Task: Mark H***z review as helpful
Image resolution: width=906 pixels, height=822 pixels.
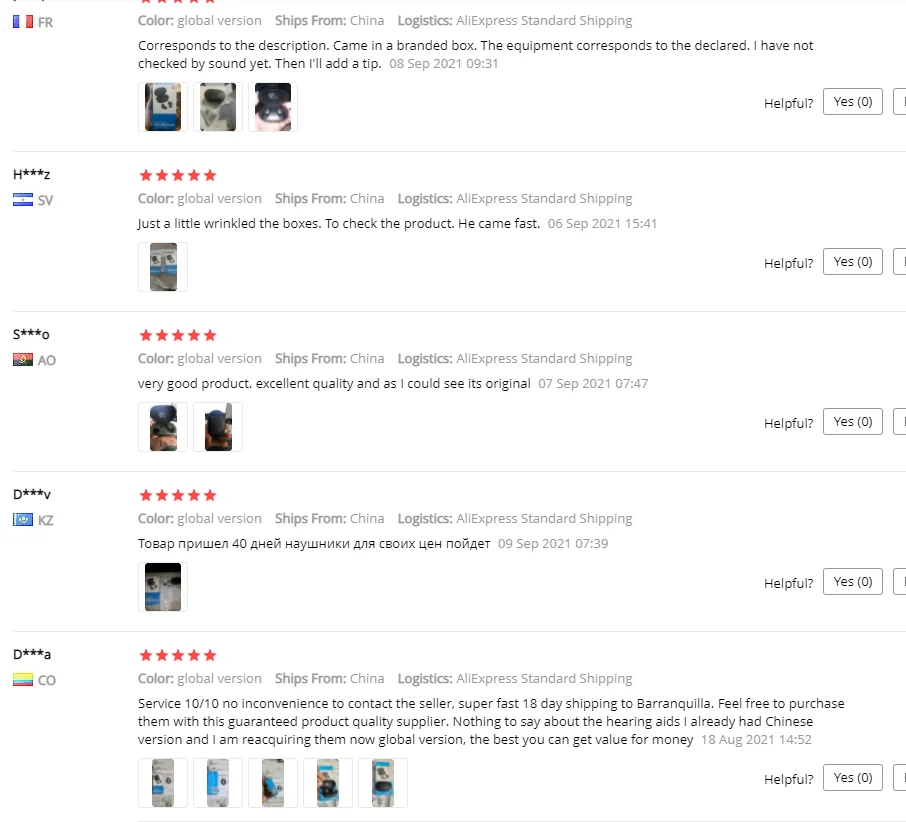Action: coord(852,262)
